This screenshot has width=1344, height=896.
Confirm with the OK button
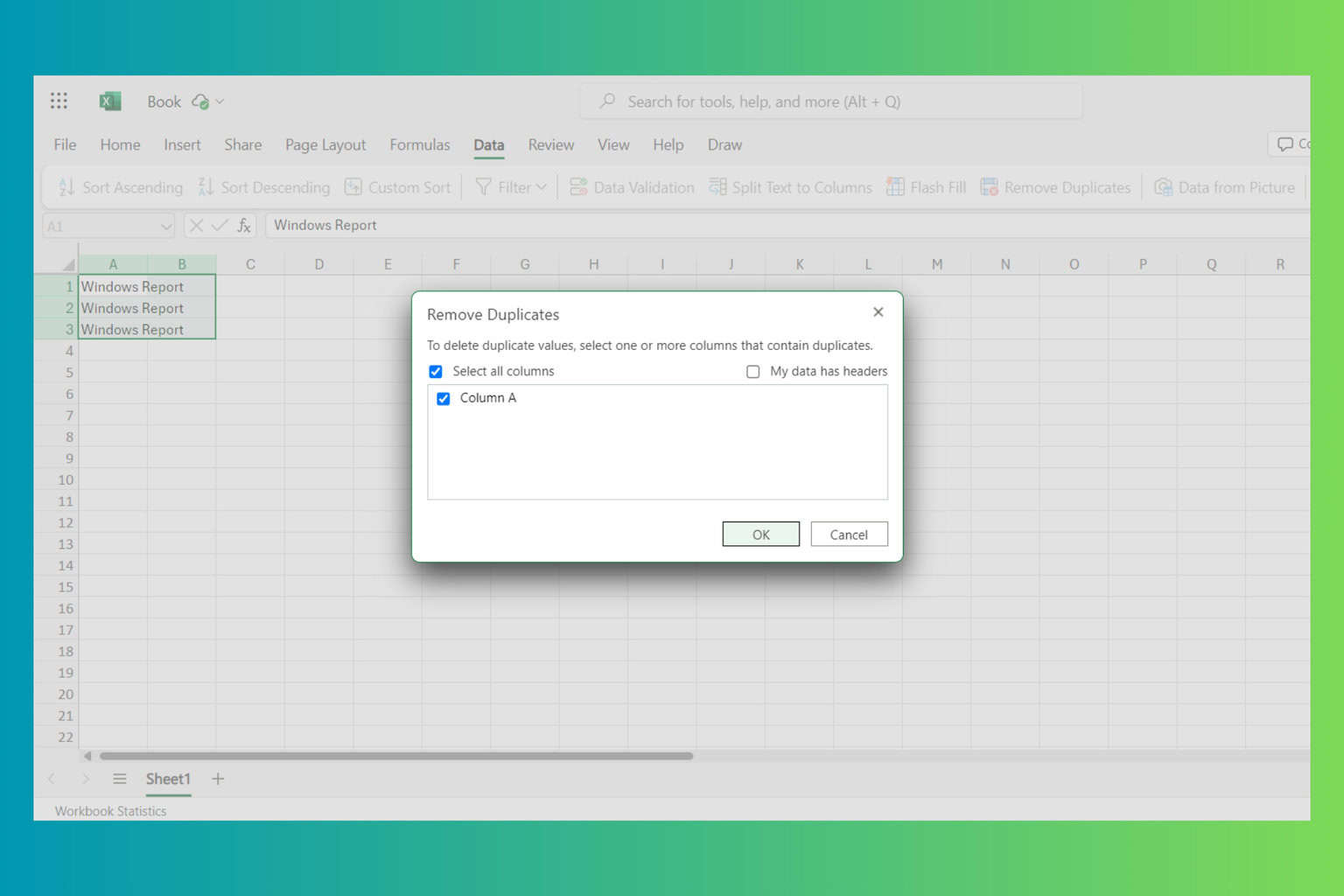[x=761, y=535]
